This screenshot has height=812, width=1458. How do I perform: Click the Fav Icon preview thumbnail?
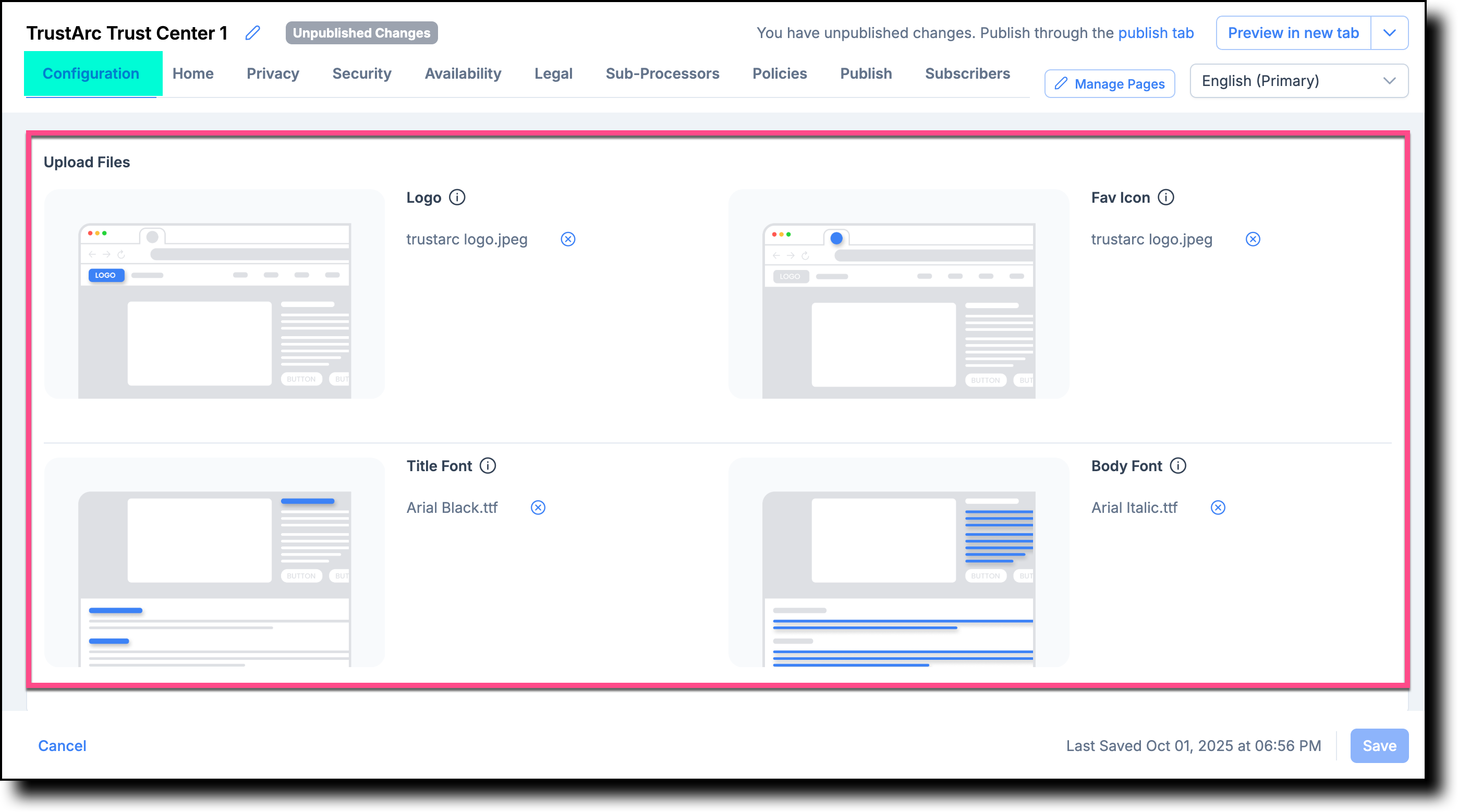click(899, 294)
